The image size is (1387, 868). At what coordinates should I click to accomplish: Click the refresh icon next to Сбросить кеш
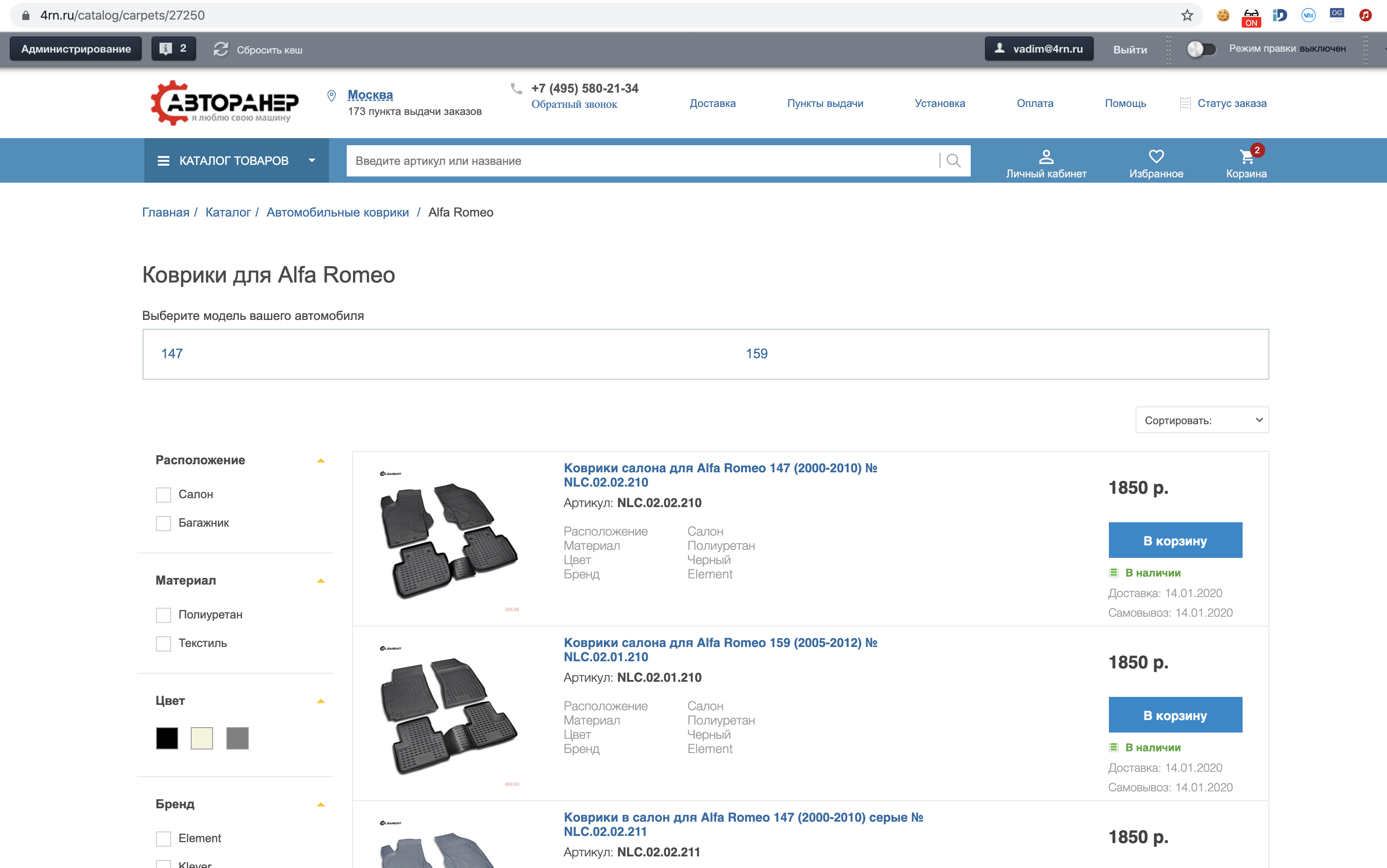tap(221, 49)
